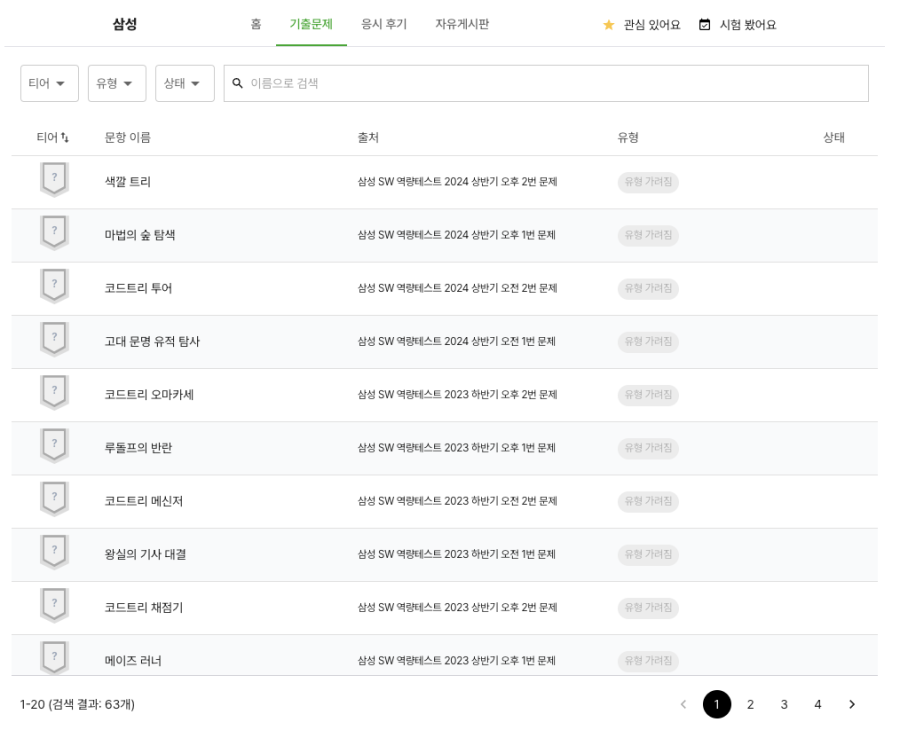
Task: Click the tier shield icon for 루돌프의 반란
Action: (55, 446)
